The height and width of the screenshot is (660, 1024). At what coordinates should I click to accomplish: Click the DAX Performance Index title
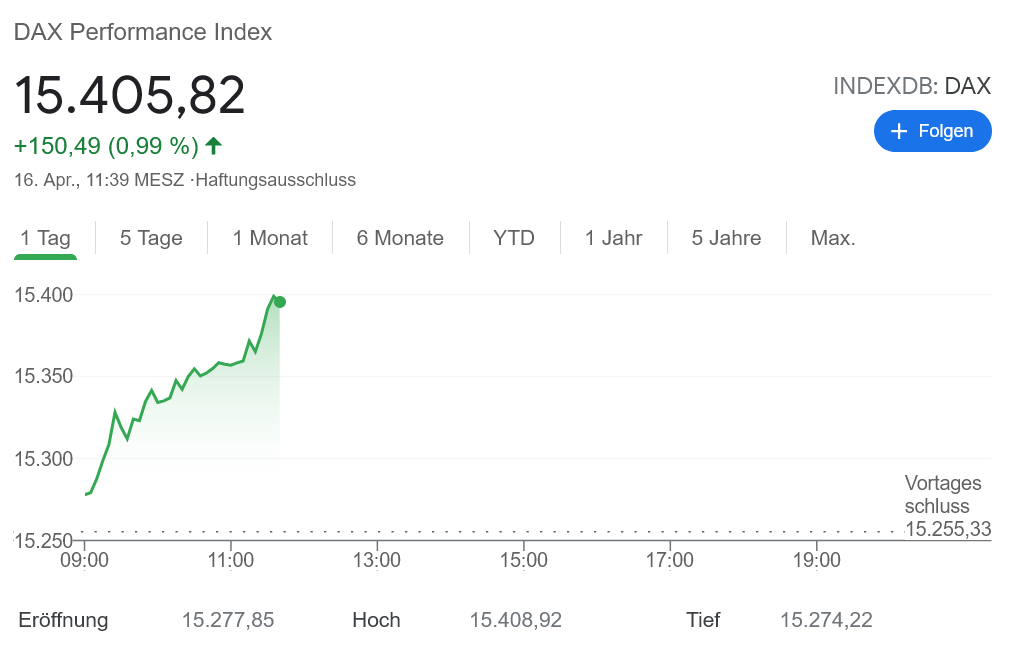[x=143, y=32]
